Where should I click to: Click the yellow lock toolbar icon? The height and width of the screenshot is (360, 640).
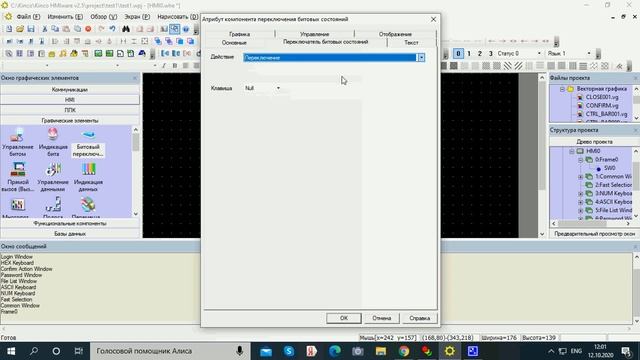point(52,53)
